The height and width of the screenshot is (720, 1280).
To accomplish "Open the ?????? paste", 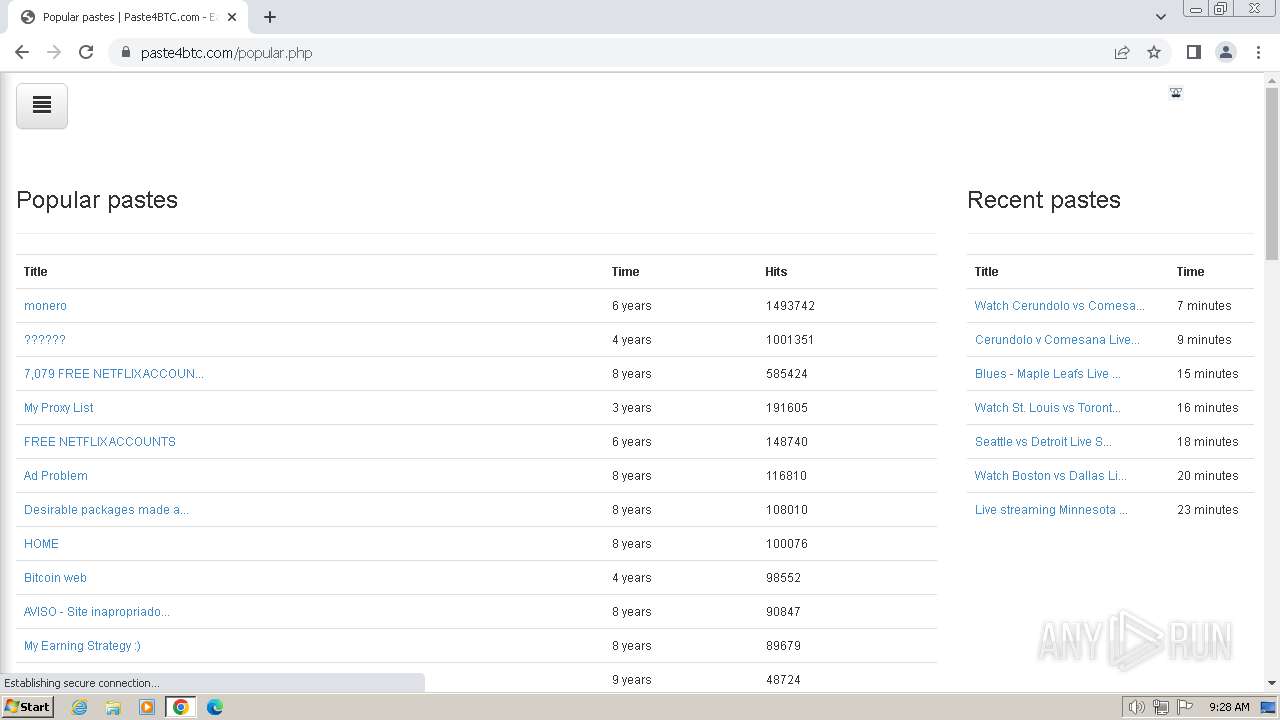I will click(45, 340).
